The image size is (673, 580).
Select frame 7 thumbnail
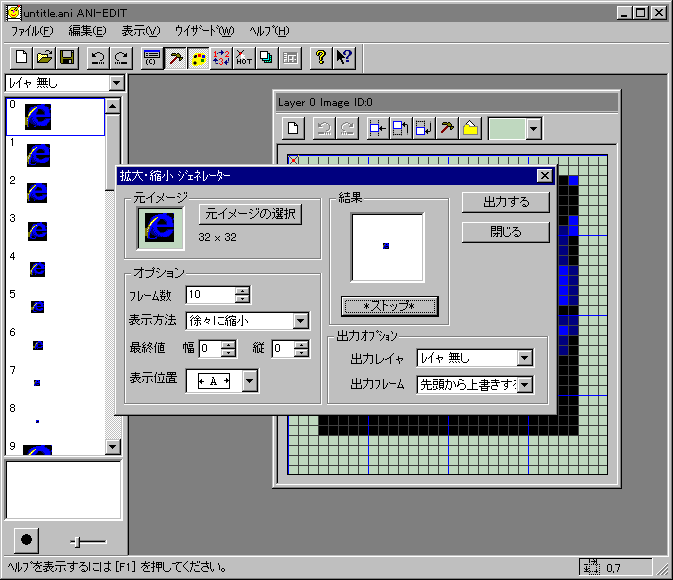click(x=37, y=383)
